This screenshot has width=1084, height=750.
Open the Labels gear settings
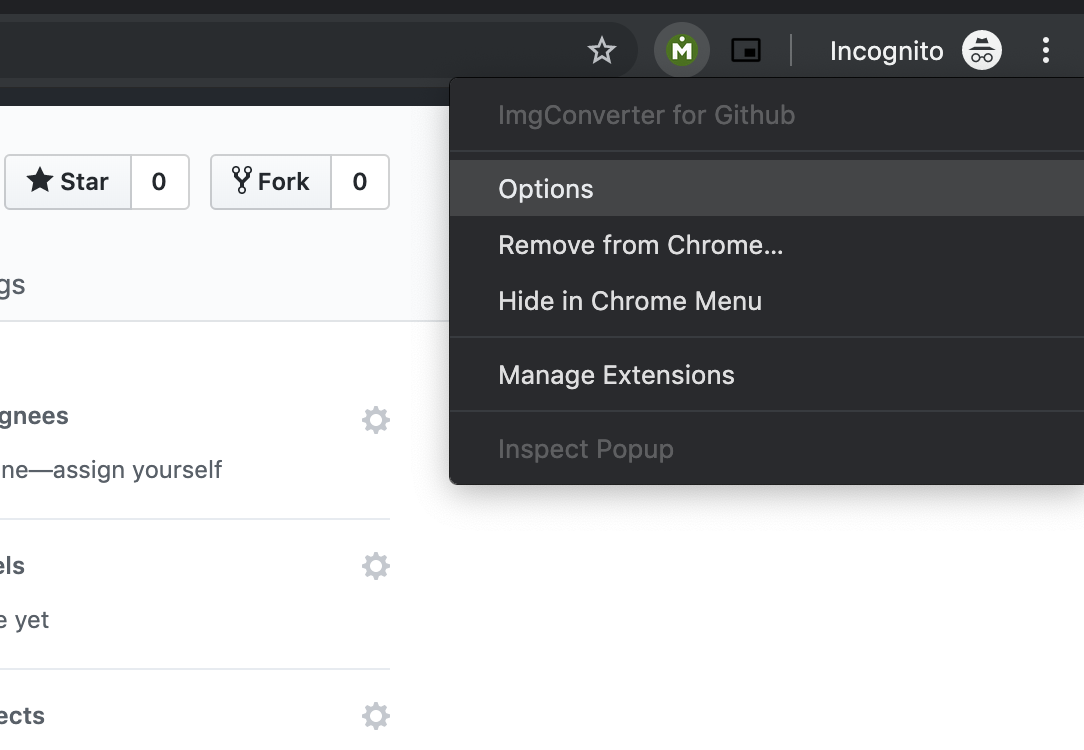(376, 567)
